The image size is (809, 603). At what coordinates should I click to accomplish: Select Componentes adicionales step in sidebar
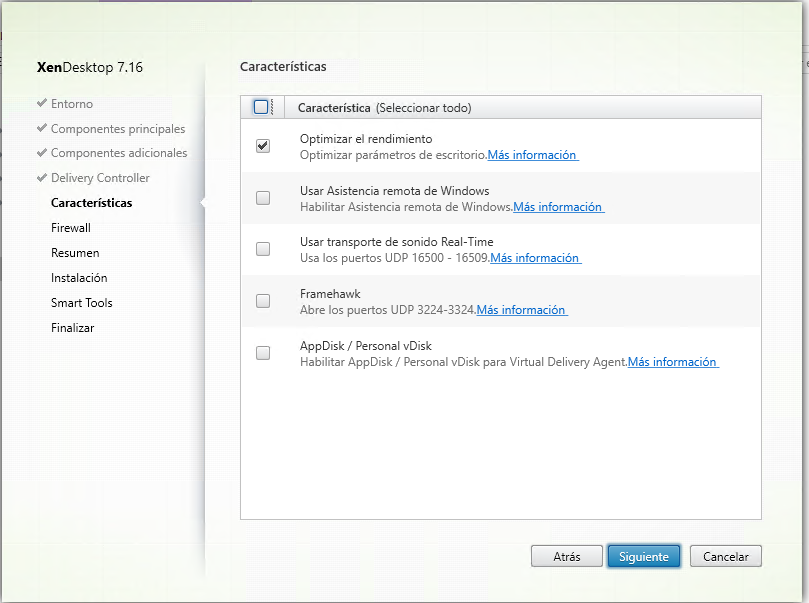point(119,153)
